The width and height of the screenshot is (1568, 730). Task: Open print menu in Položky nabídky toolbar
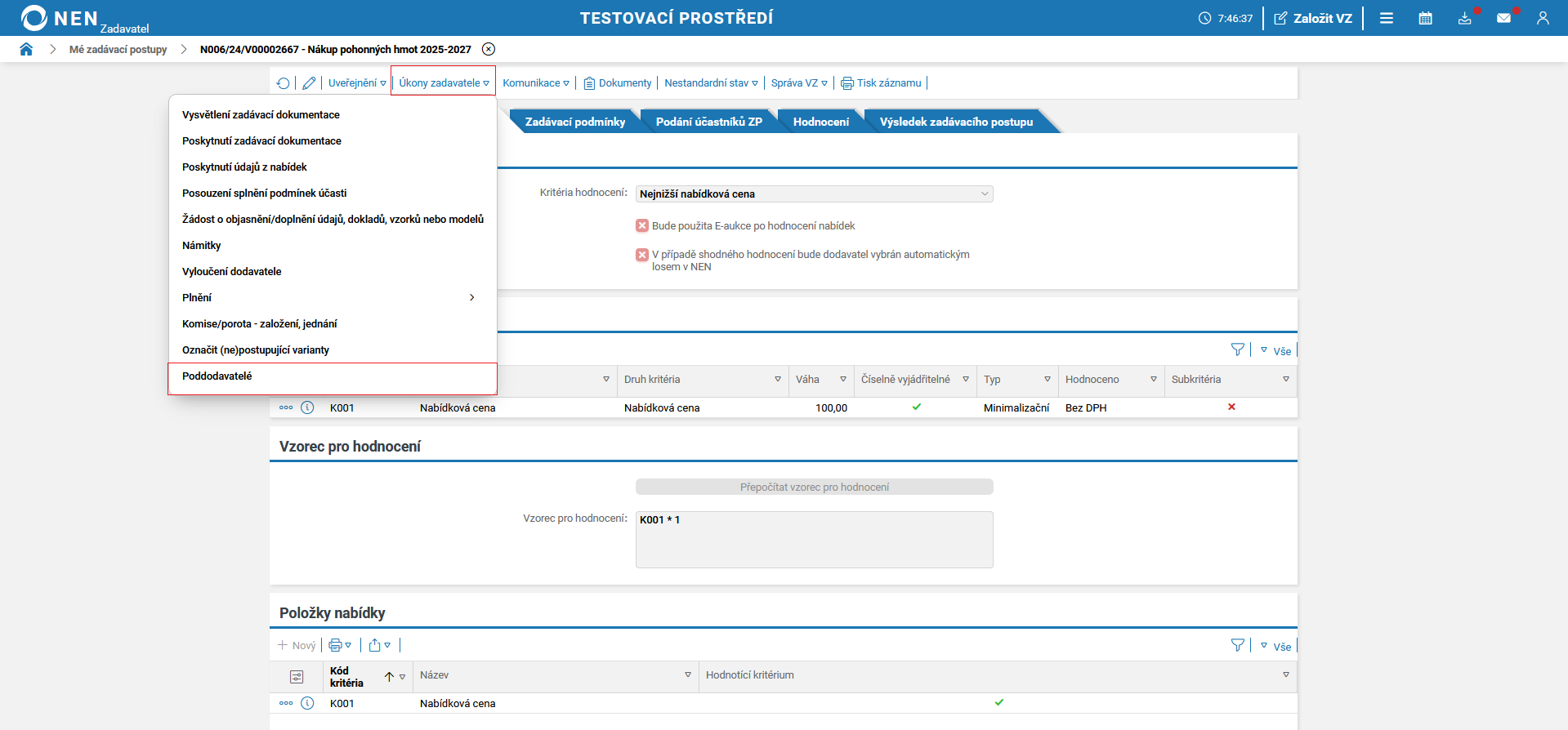click(x=340, y=646)
